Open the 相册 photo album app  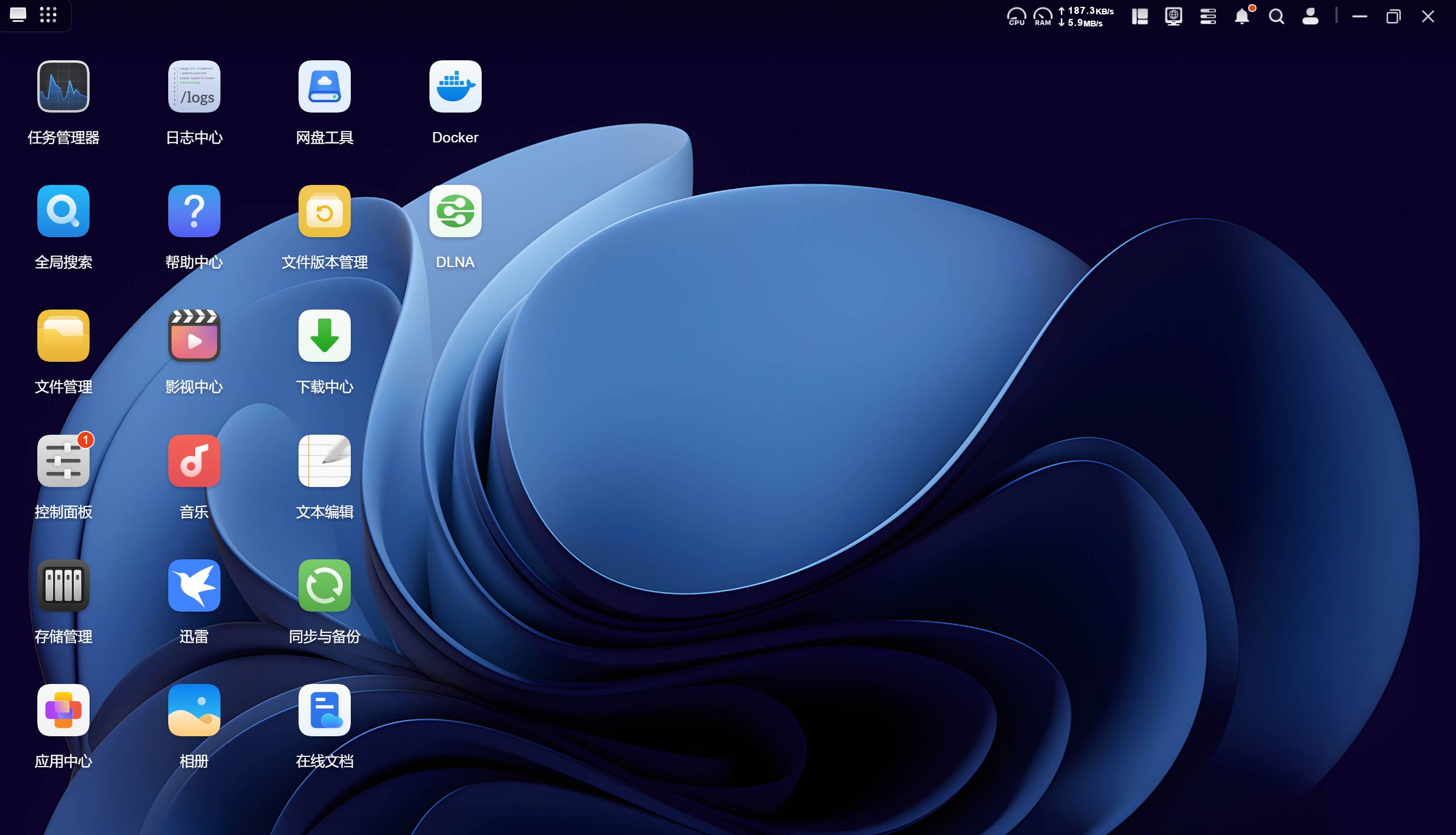[194, 710]
